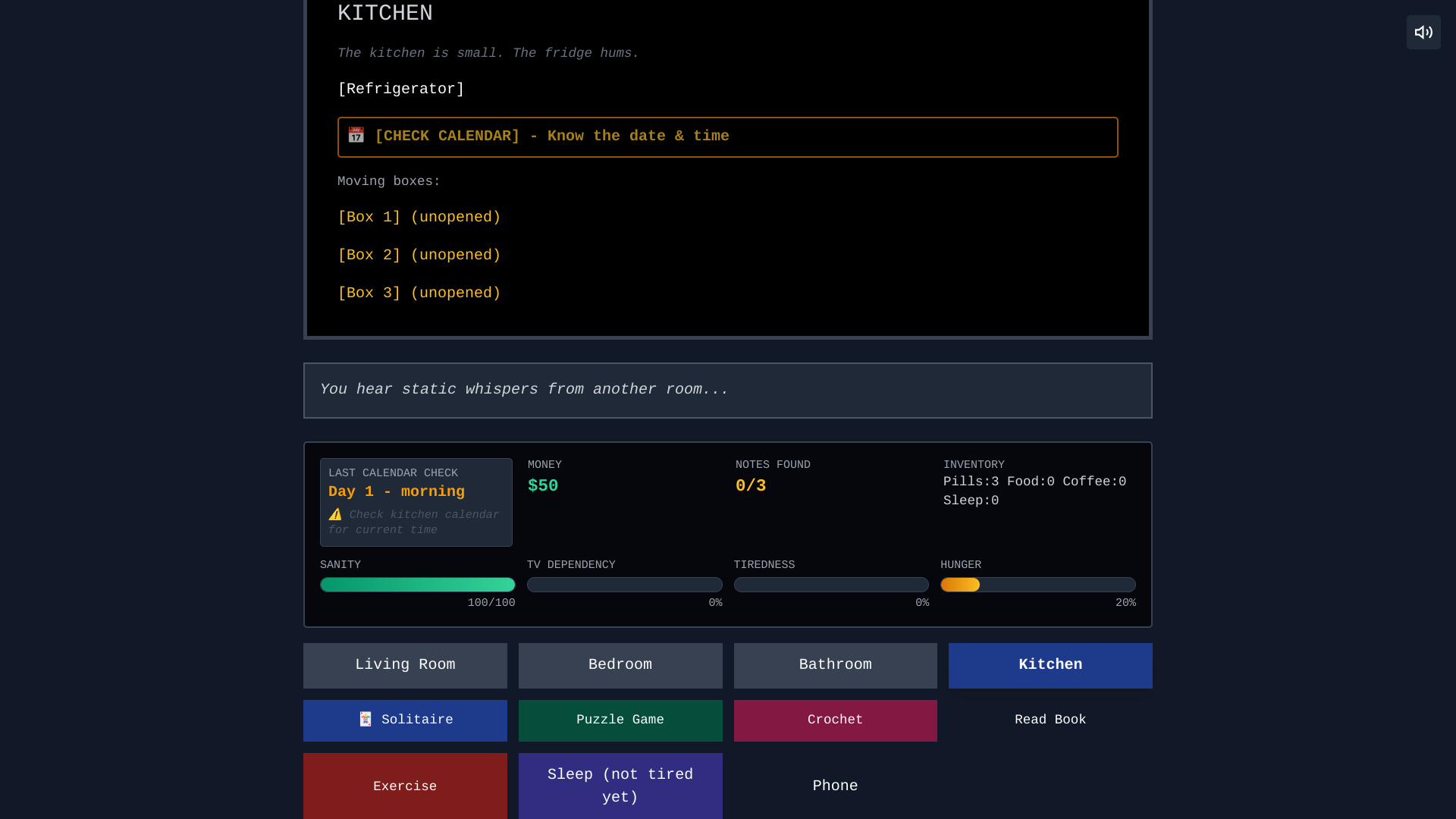Click the TV Dependency bar
The width and height of the screenshot is (1456, 819).
click(625, 585)
